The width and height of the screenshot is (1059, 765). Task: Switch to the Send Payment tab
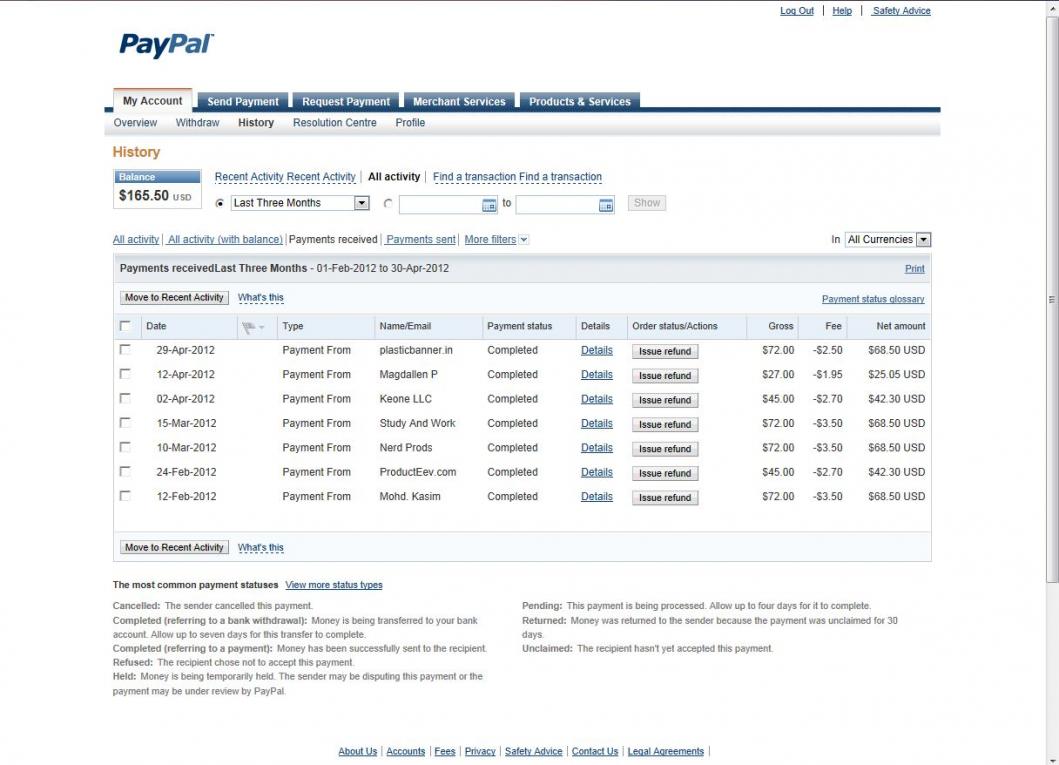click(x=242, y=101)
